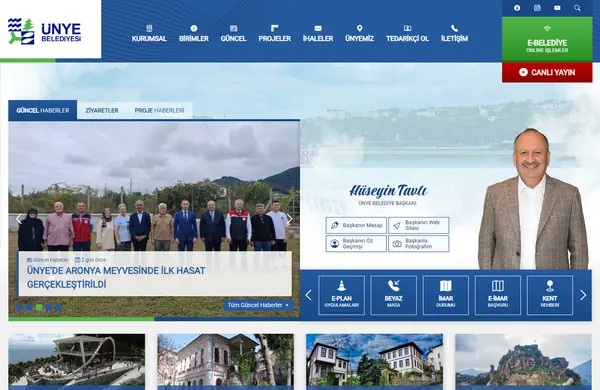Viewport: 600px width, 390px height.
Task: Open Başkanın Web Sitesi link
Action: 419,225
